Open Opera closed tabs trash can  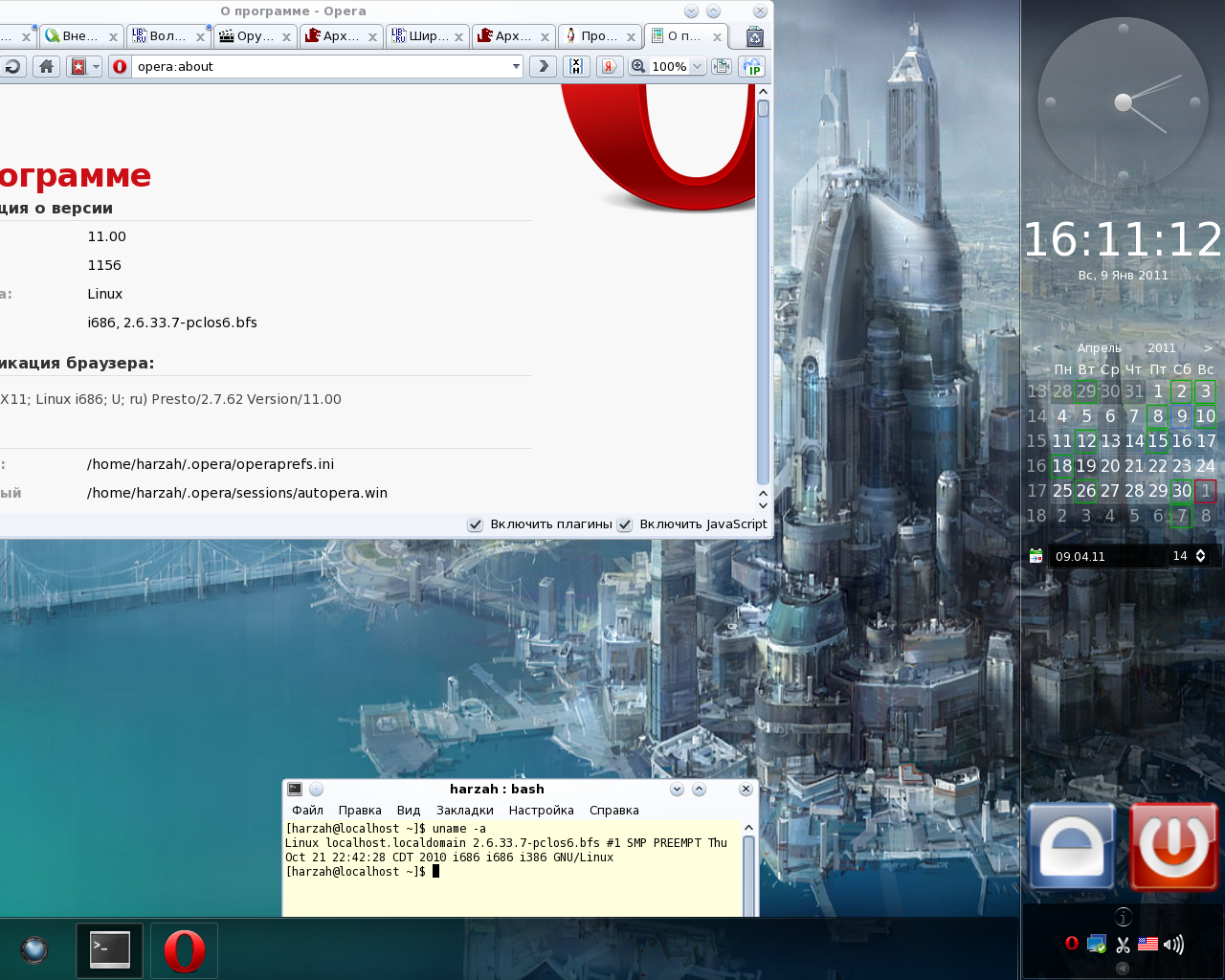754,36
